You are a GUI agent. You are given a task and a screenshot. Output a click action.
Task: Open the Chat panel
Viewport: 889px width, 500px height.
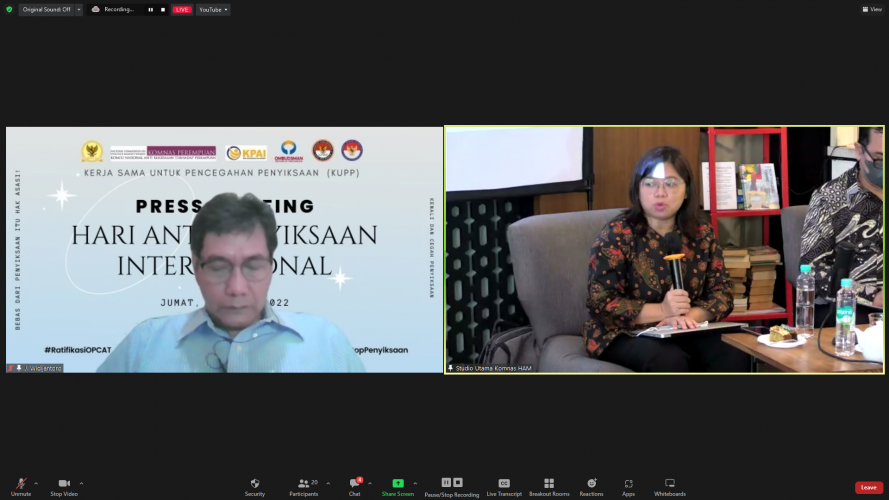pyautogui.click(x=354, y=484)
